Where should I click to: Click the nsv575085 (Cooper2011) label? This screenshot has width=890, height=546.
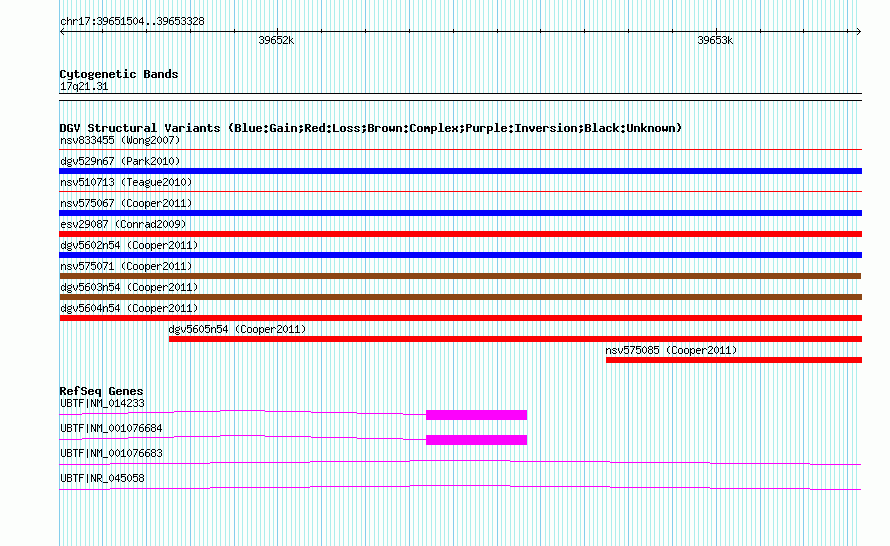click(671, 350)
